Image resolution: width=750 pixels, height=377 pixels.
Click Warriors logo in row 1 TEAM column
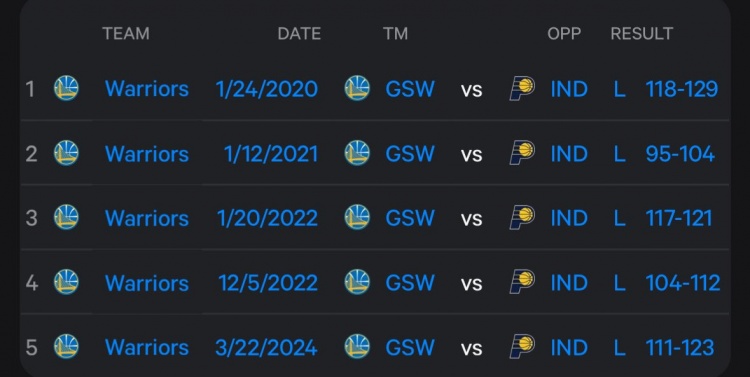pos(66,88)
